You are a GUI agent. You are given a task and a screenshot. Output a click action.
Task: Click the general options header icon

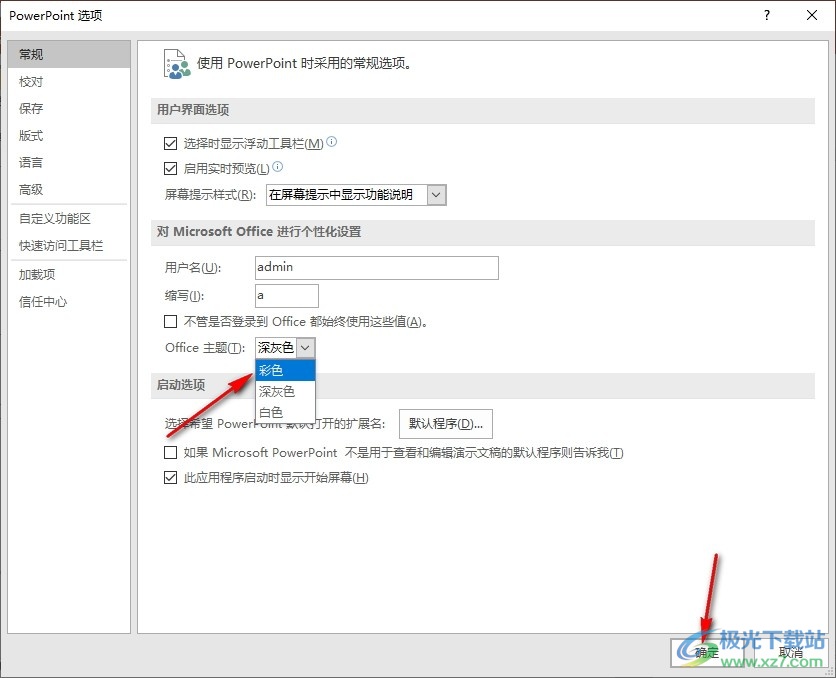[x=177, y=64]
